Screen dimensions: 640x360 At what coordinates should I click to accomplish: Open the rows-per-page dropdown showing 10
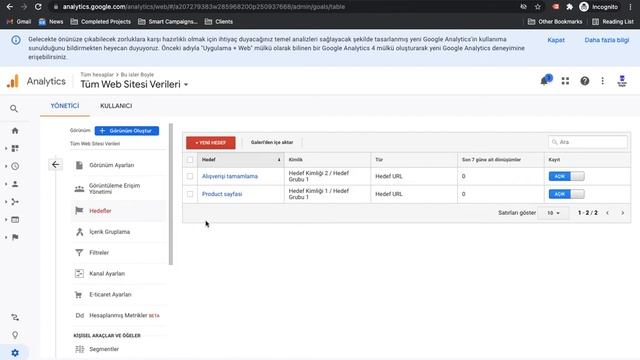(553, 213)
